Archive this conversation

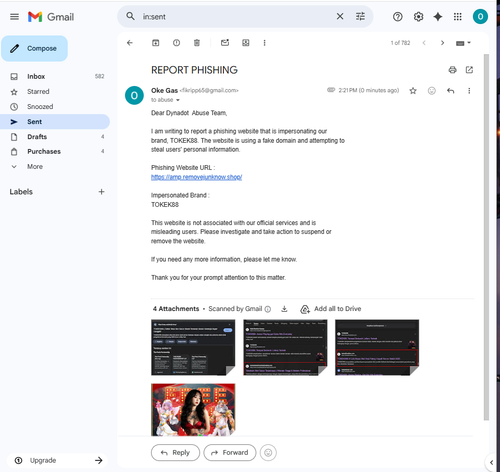coord(156,43)
